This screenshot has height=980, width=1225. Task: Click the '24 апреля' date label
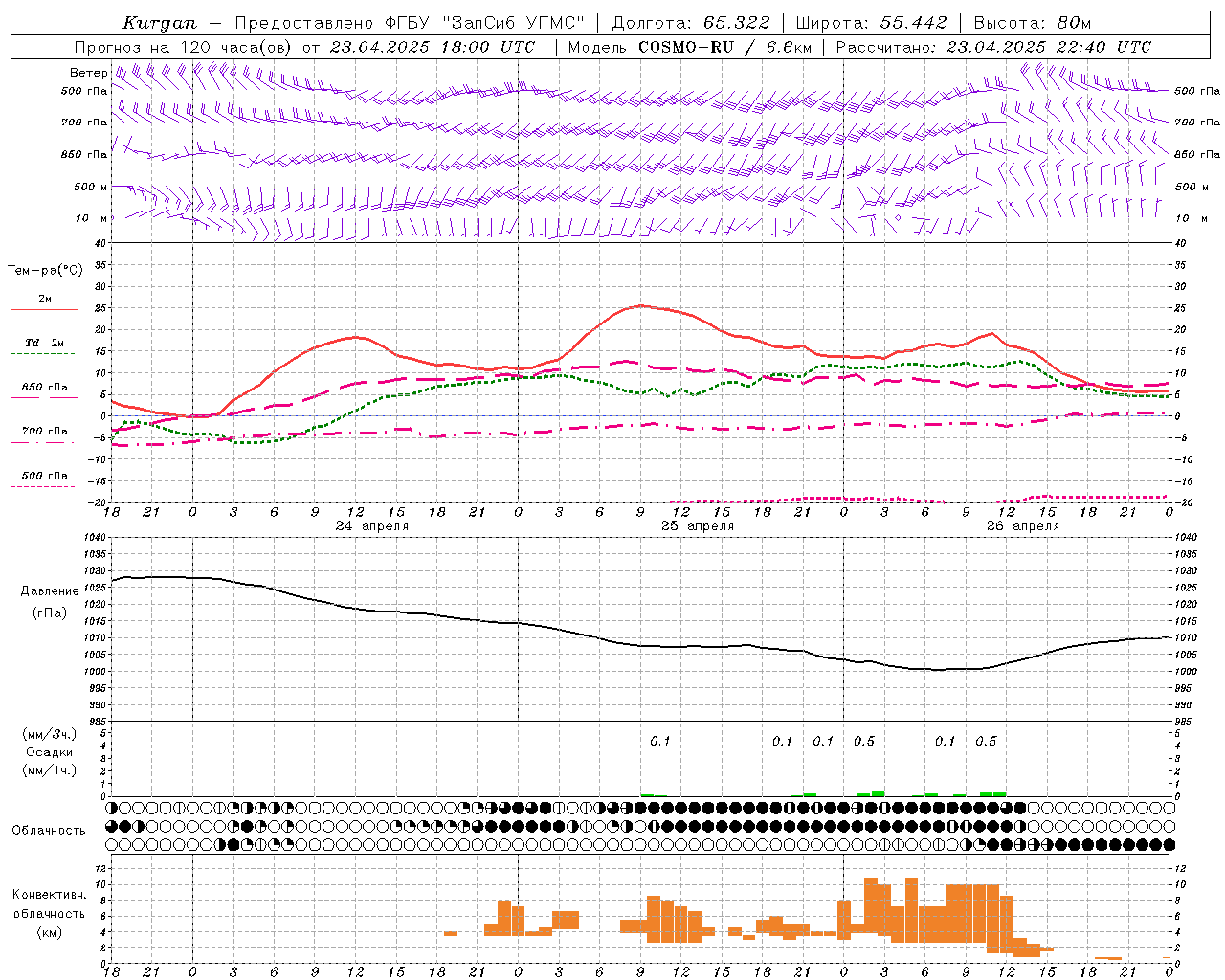coord(371,526)
